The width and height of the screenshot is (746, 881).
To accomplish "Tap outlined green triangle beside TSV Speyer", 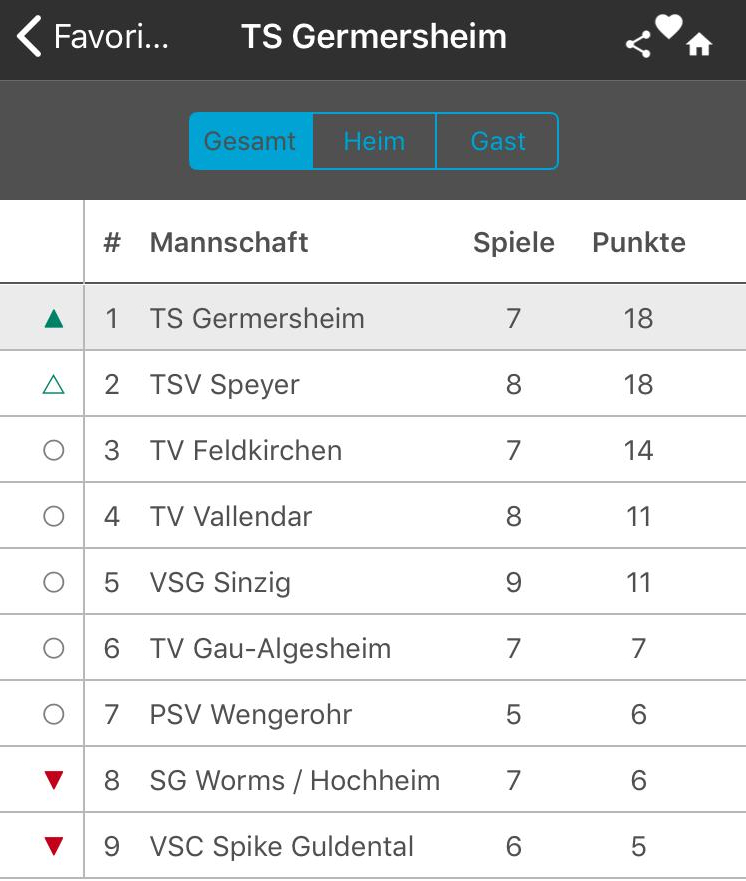I will (53, 385).
